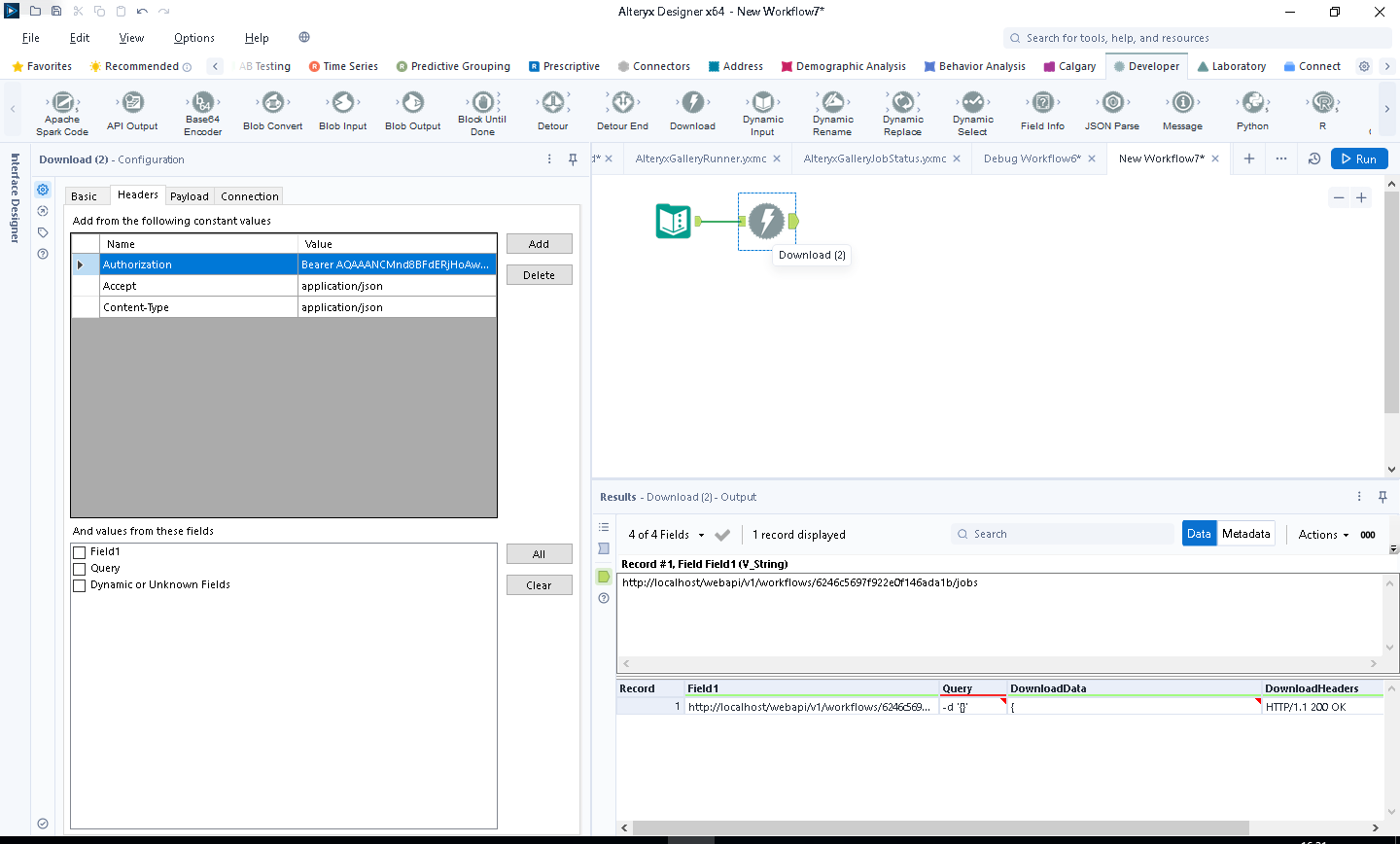Switch to the Payload tab

click(x=189, y=195)
